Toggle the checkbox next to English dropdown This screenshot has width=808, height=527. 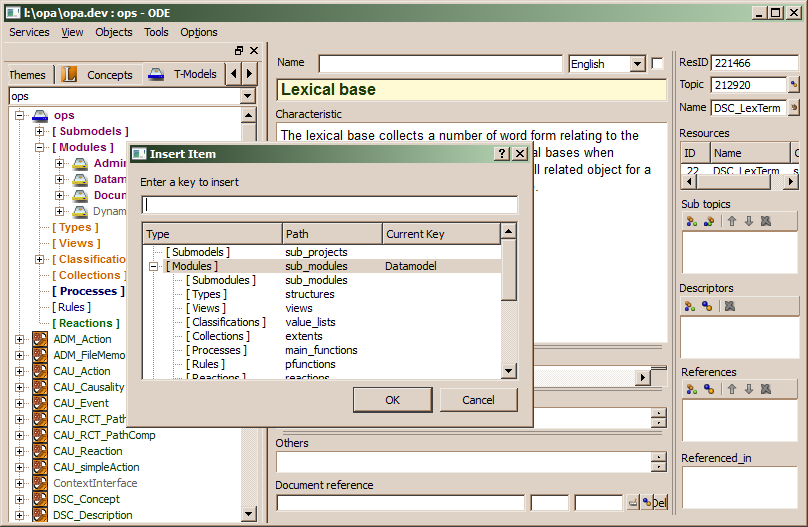coord(657,63)
